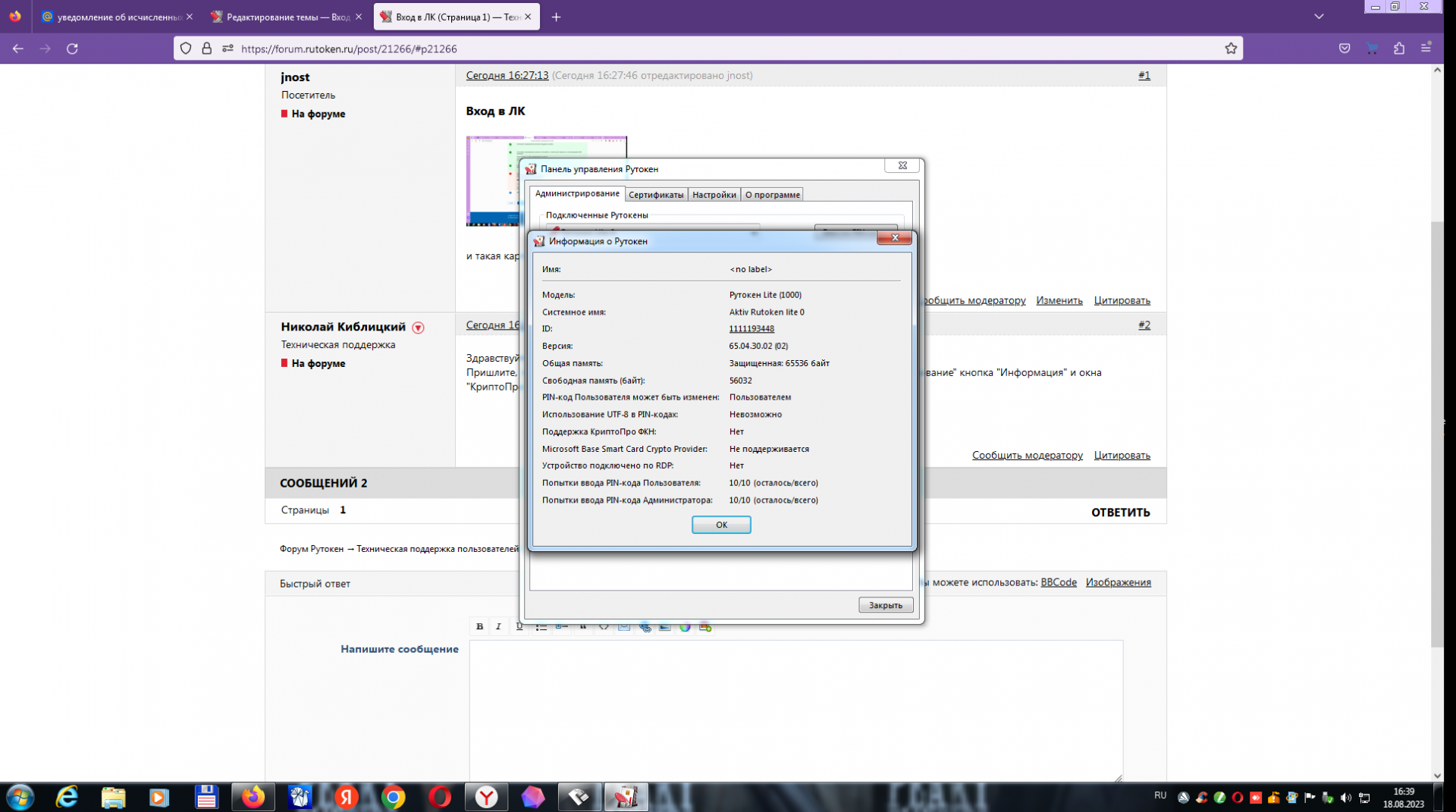Open the media player taskbar icon

click(159, 797)
